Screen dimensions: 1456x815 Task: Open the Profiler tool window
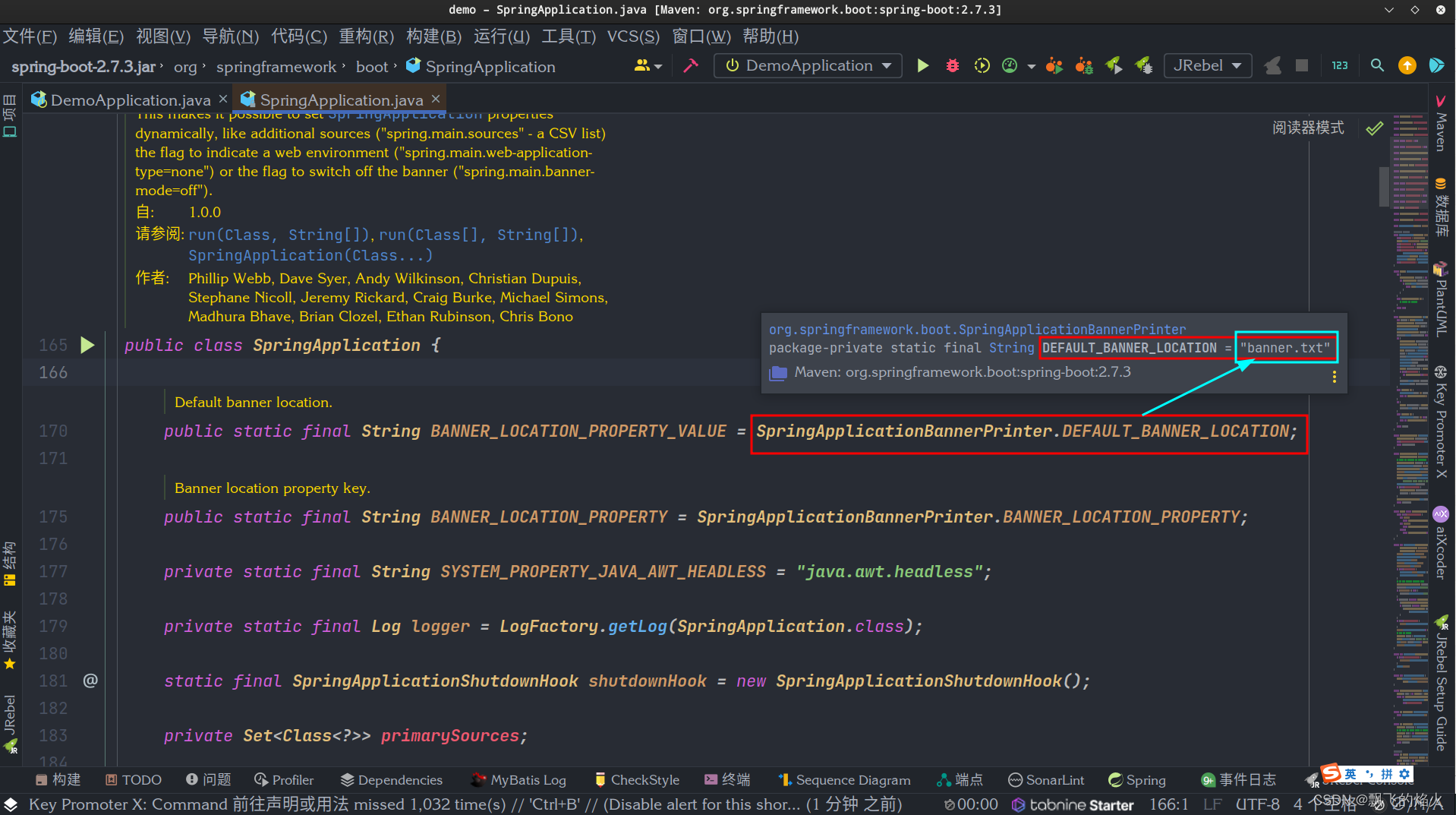(x=284, y=780)
